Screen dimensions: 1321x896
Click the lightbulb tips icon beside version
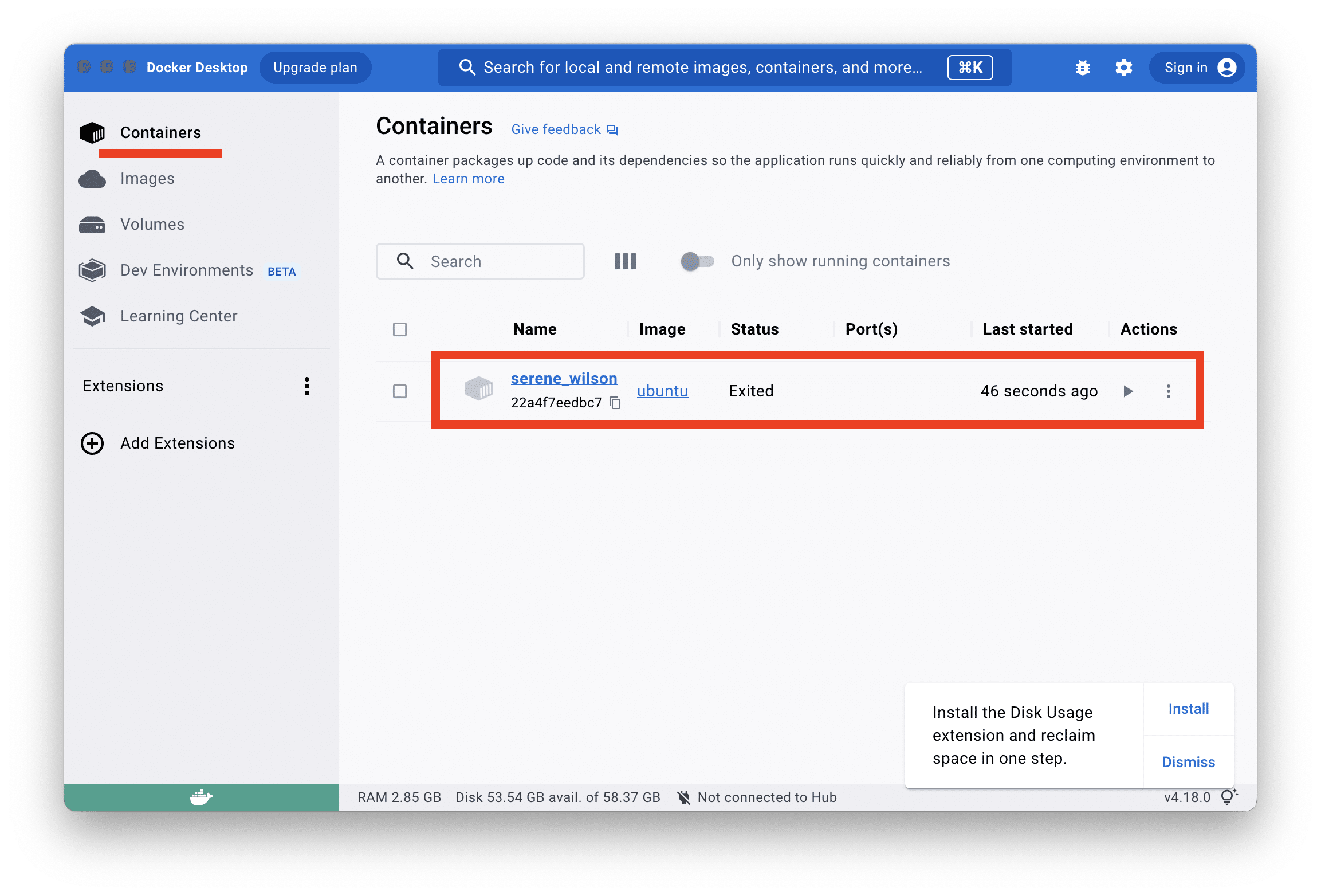click(x=1228, y=796)
